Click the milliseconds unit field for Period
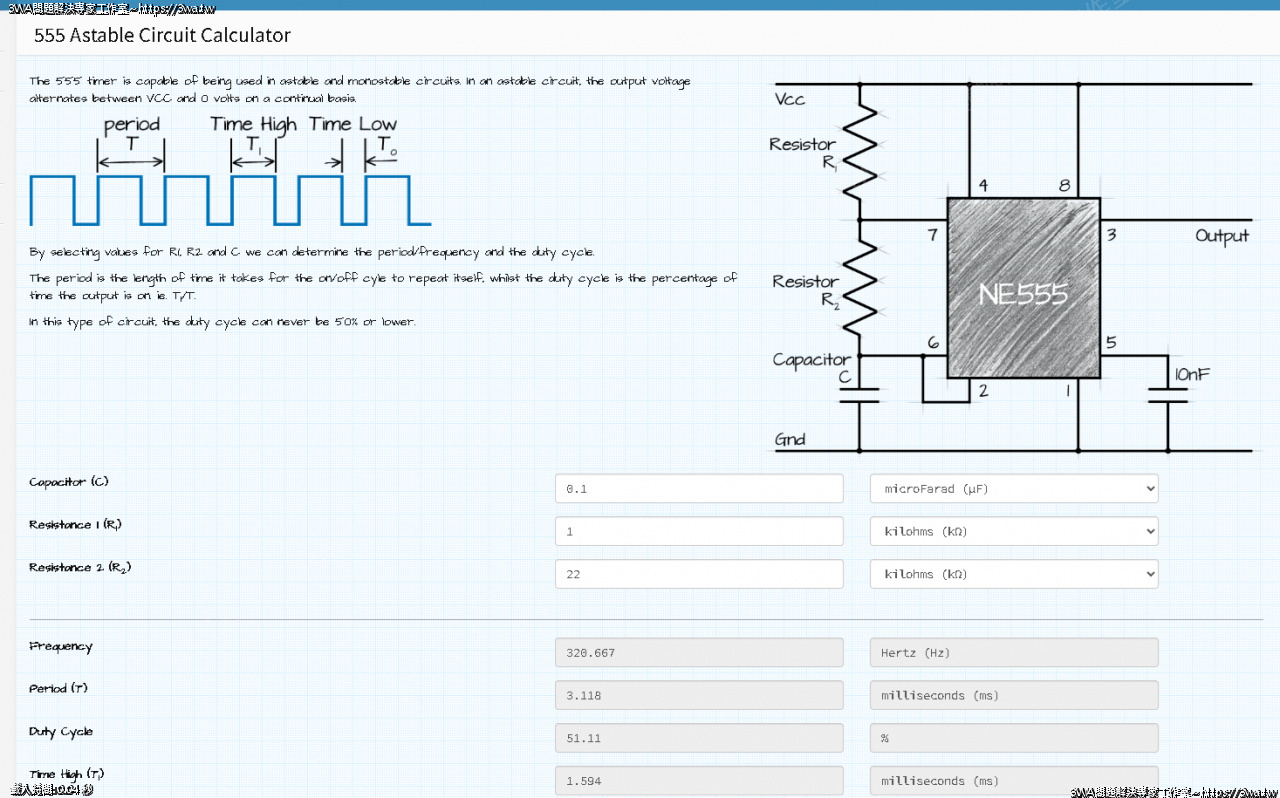 click(1013, 695)
